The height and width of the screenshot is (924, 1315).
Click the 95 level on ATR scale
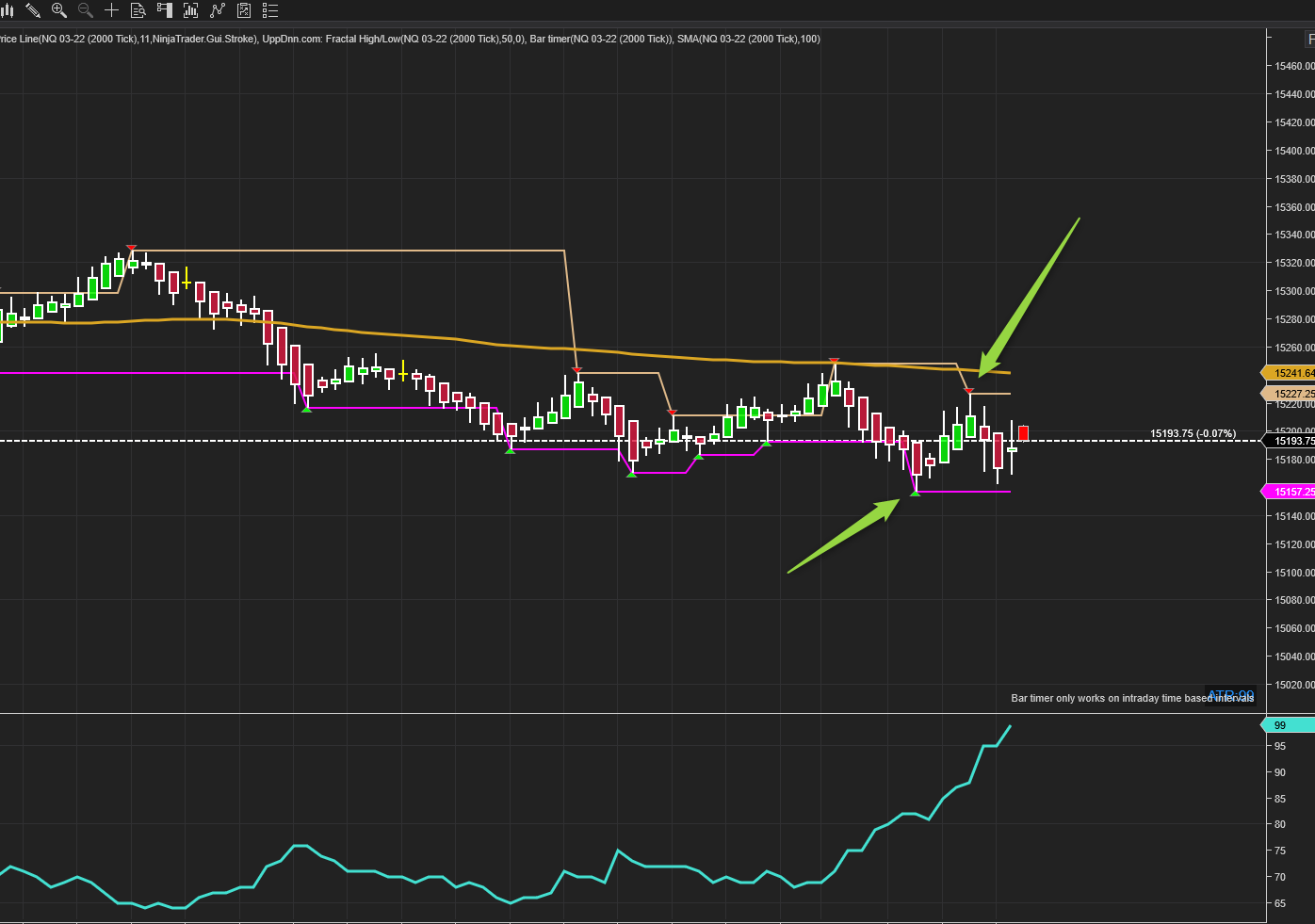[1280, 746]
